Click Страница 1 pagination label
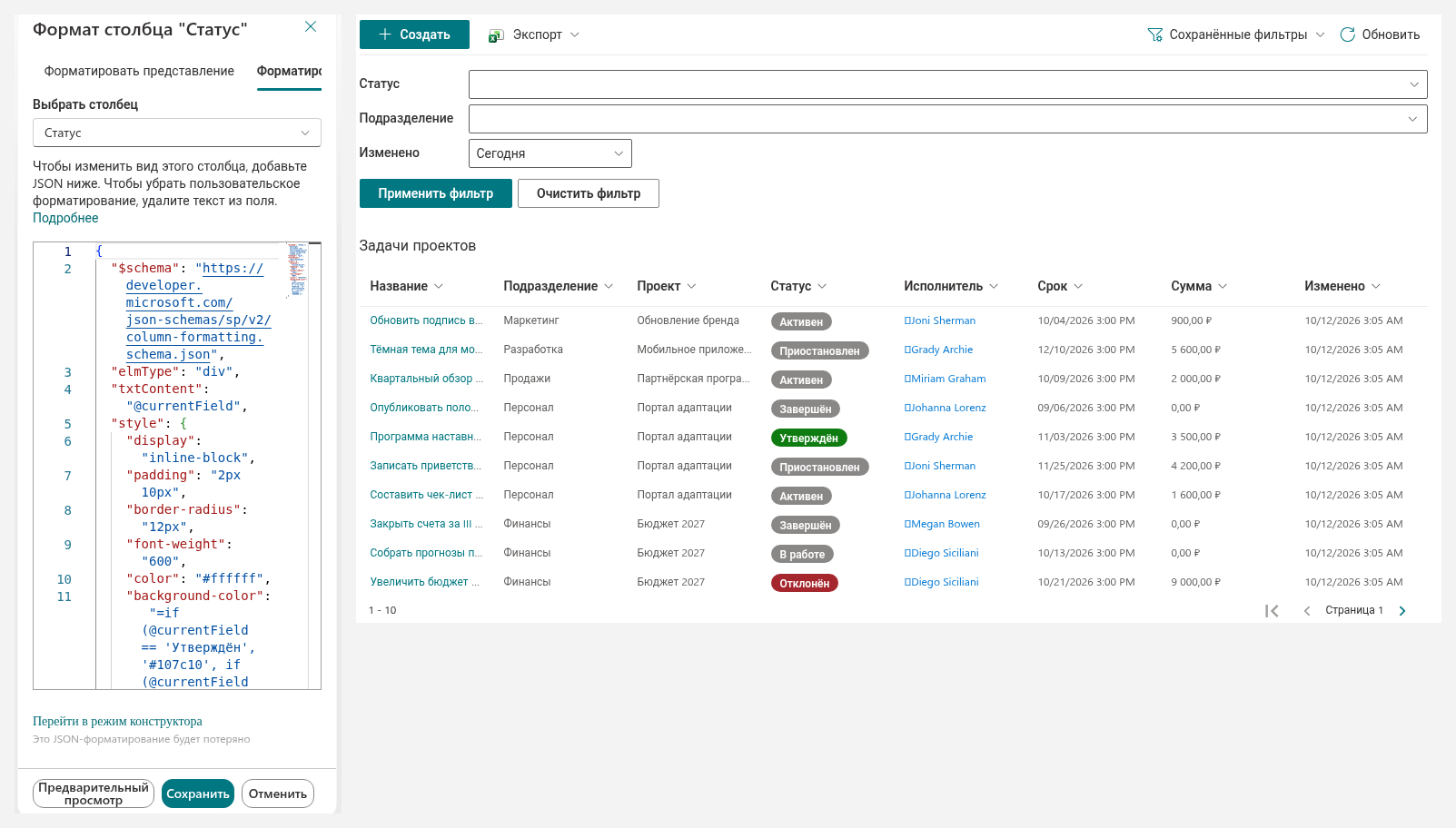The height and width of the screenshot is (828, 1456). pos(1353,610)
